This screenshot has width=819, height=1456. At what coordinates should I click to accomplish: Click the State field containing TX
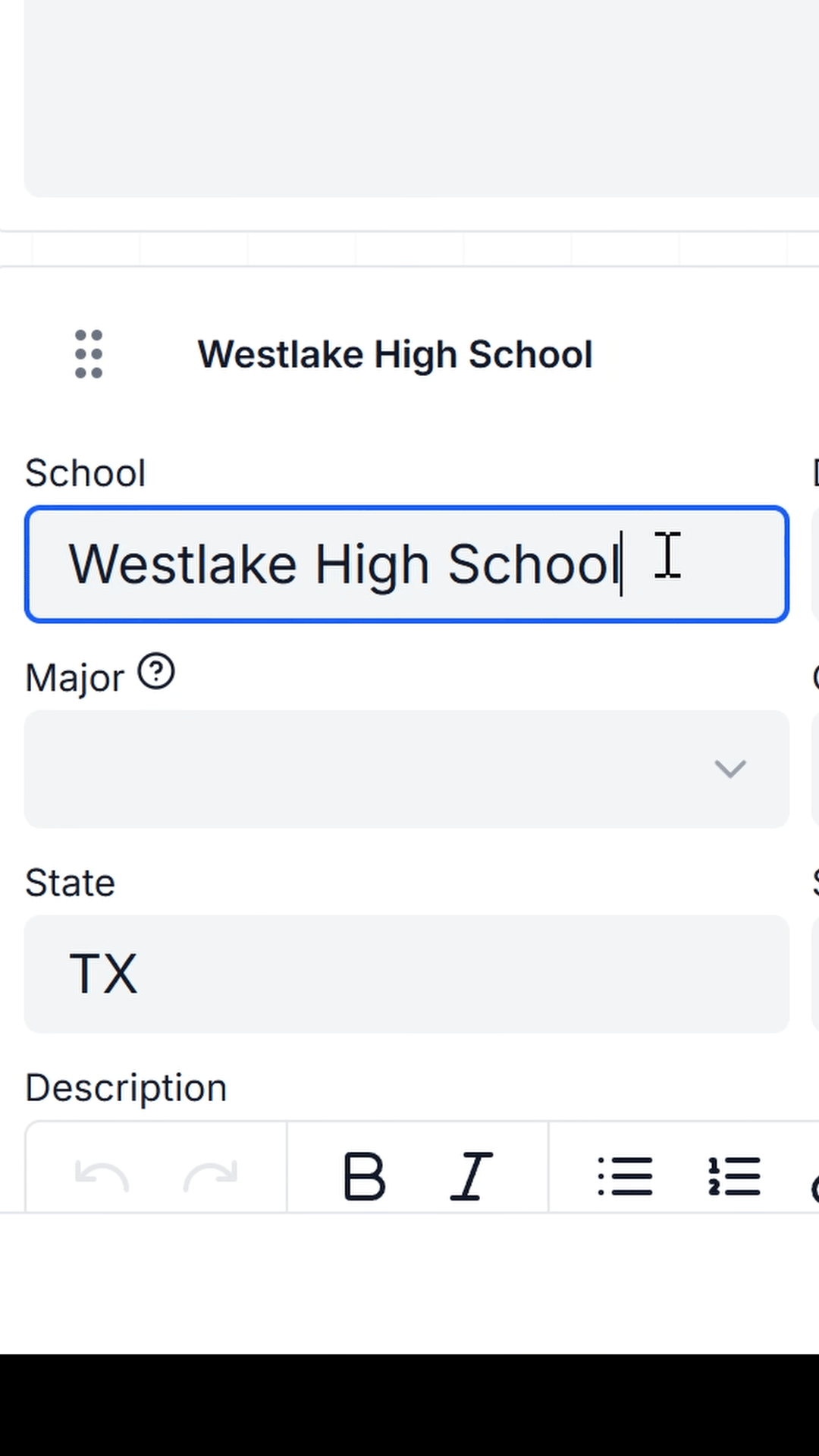[406, 974]
